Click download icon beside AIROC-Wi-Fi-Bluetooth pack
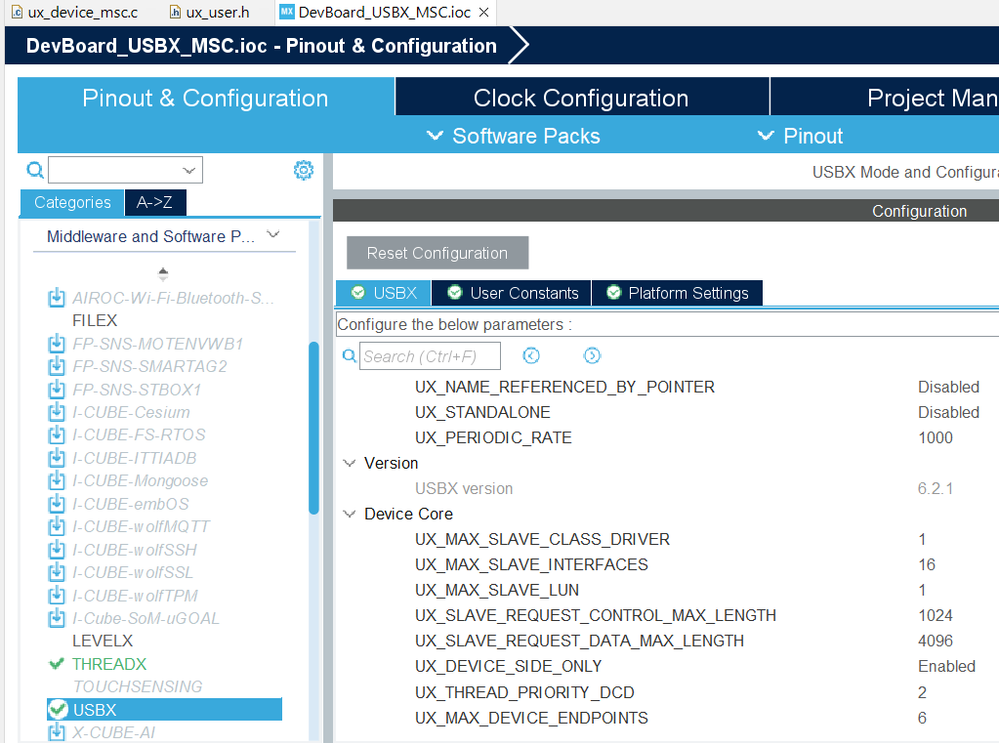999x743 pixels. [x=57, y=298]
